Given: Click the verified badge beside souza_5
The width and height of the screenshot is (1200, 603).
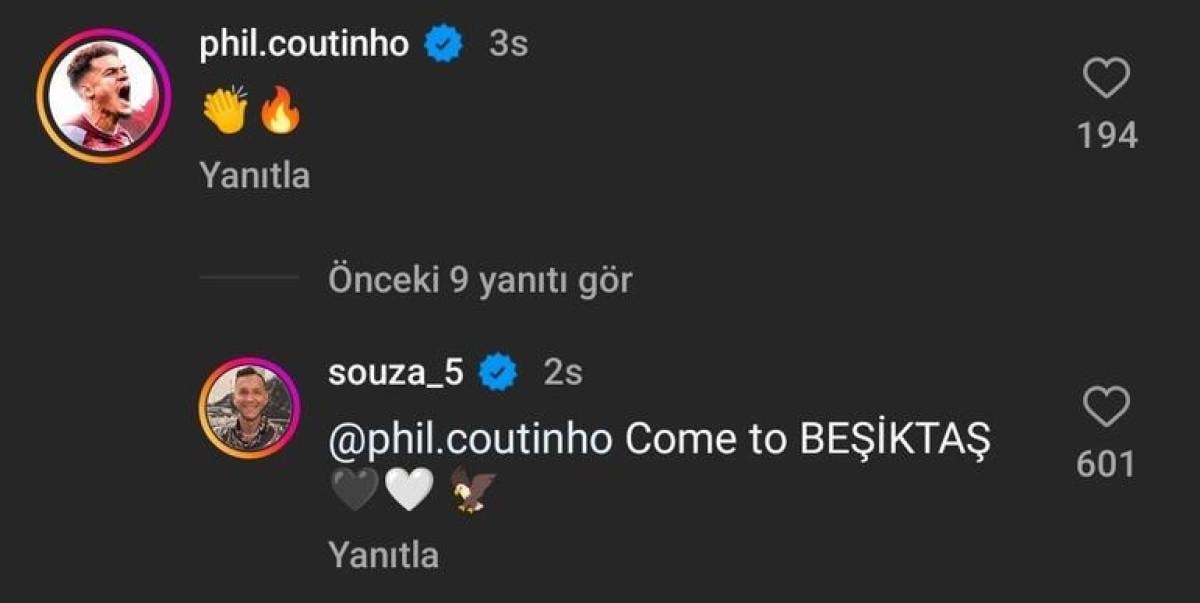Looking at the screenshot, I should coord(499,373).
